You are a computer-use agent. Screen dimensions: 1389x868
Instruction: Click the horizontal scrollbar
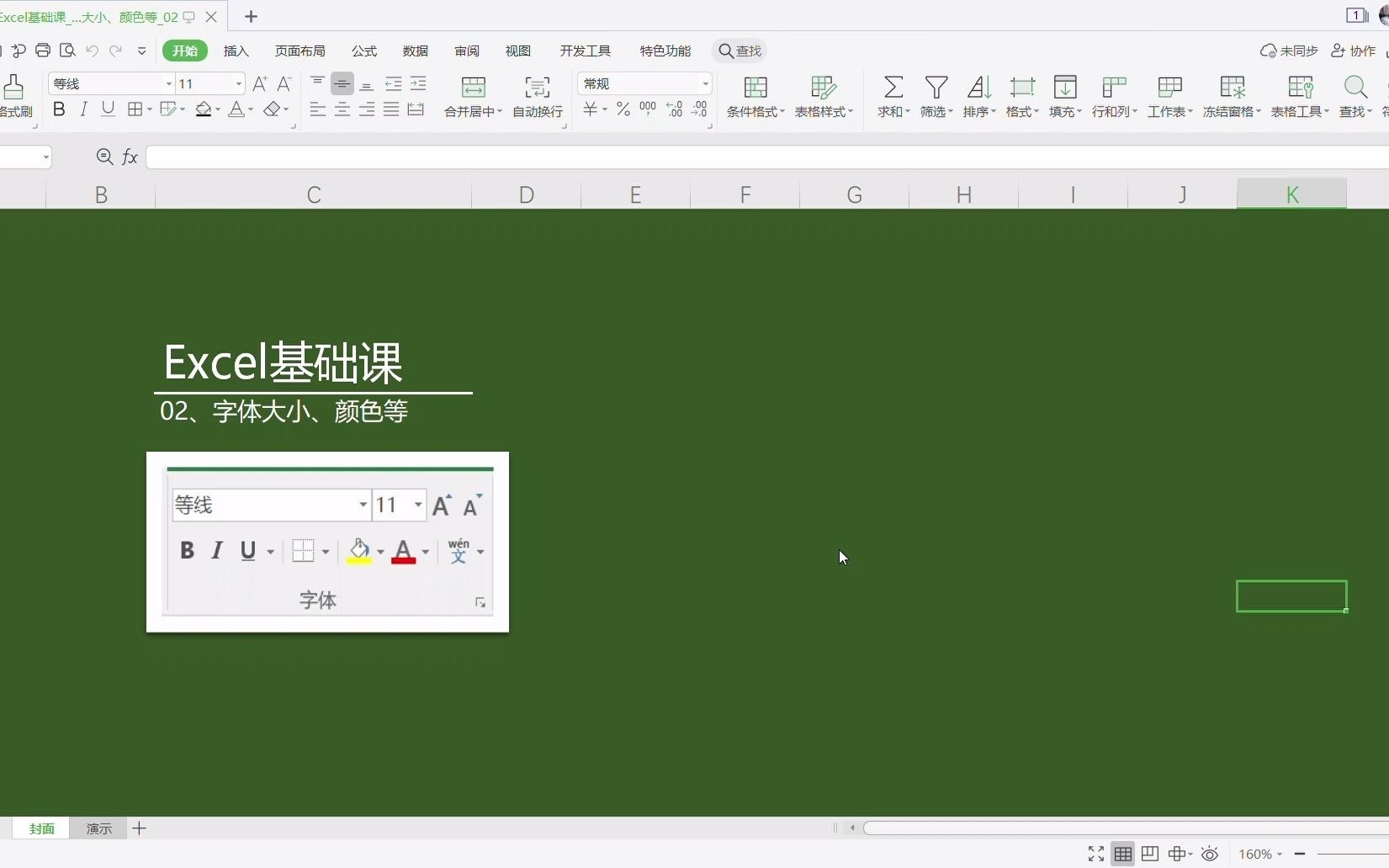[1126, 828]
